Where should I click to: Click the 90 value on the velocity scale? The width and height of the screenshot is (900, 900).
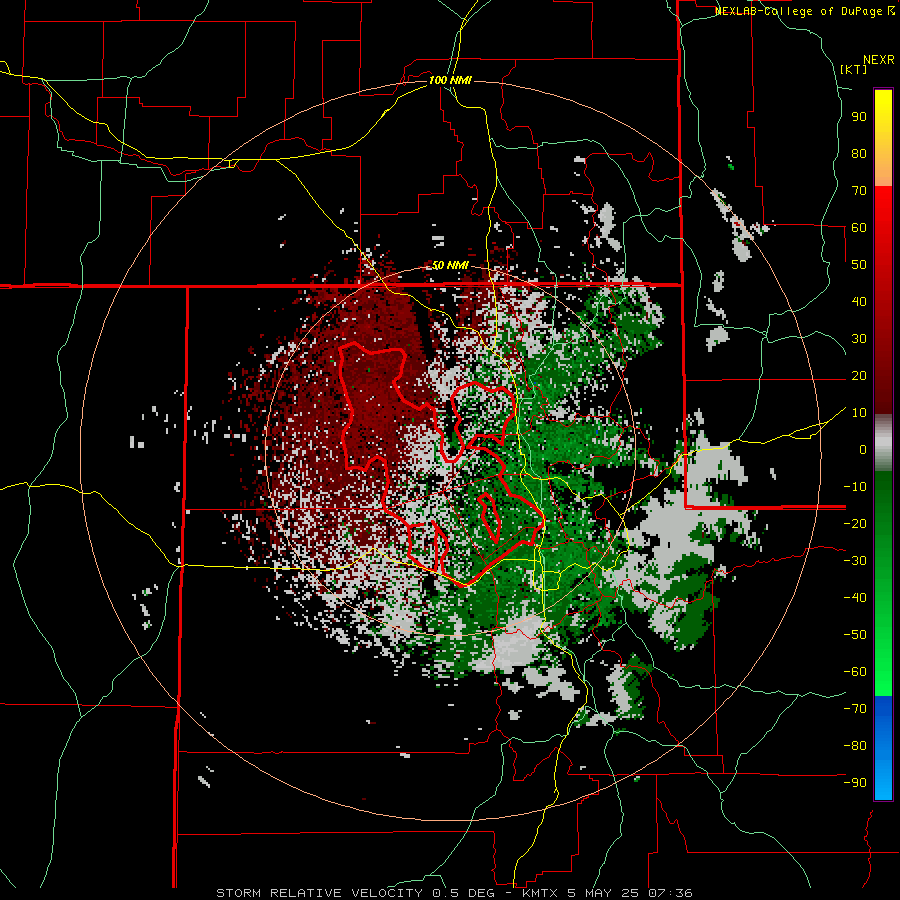pos(859,117)
